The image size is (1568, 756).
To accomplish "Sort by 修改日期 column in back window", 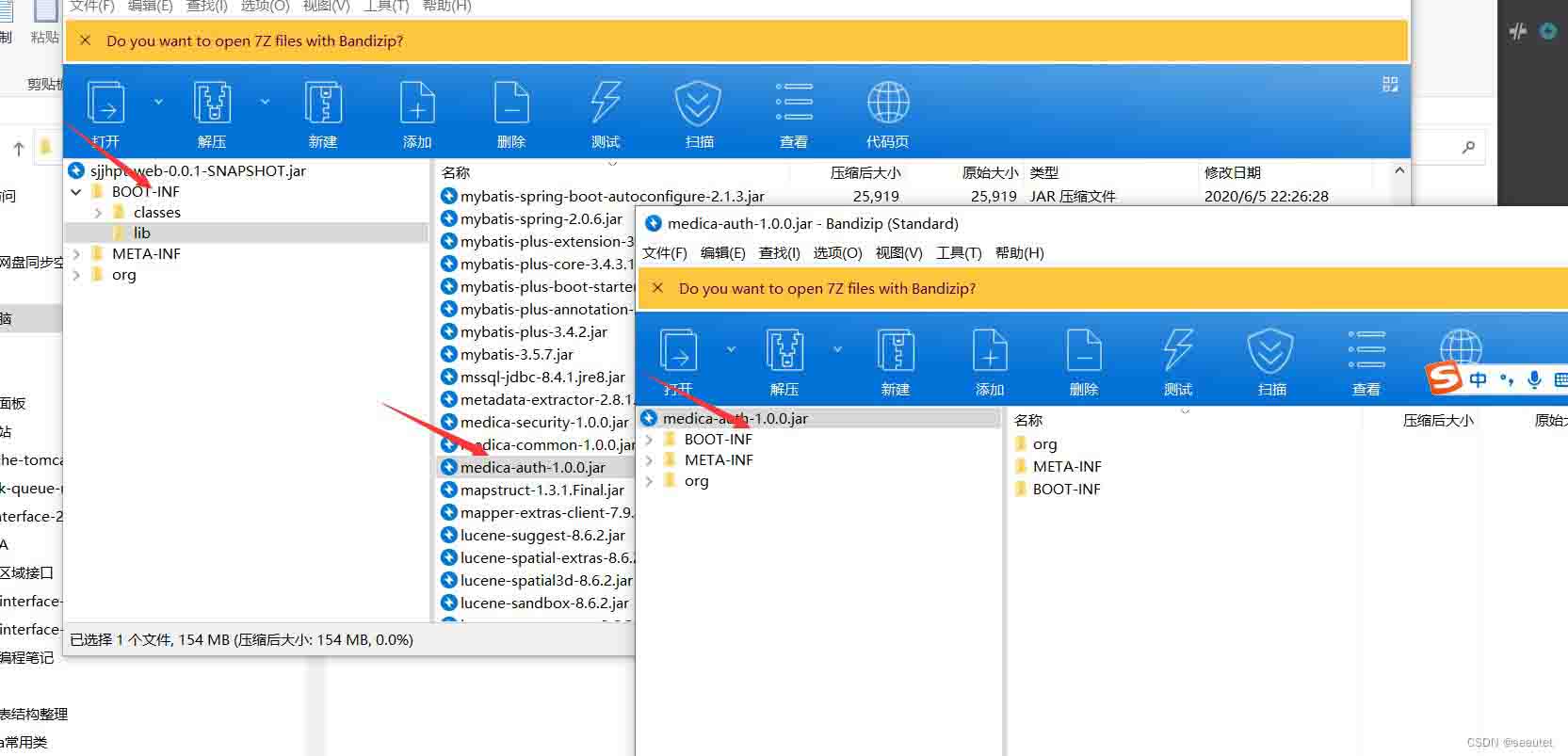I will [1233, 173].
